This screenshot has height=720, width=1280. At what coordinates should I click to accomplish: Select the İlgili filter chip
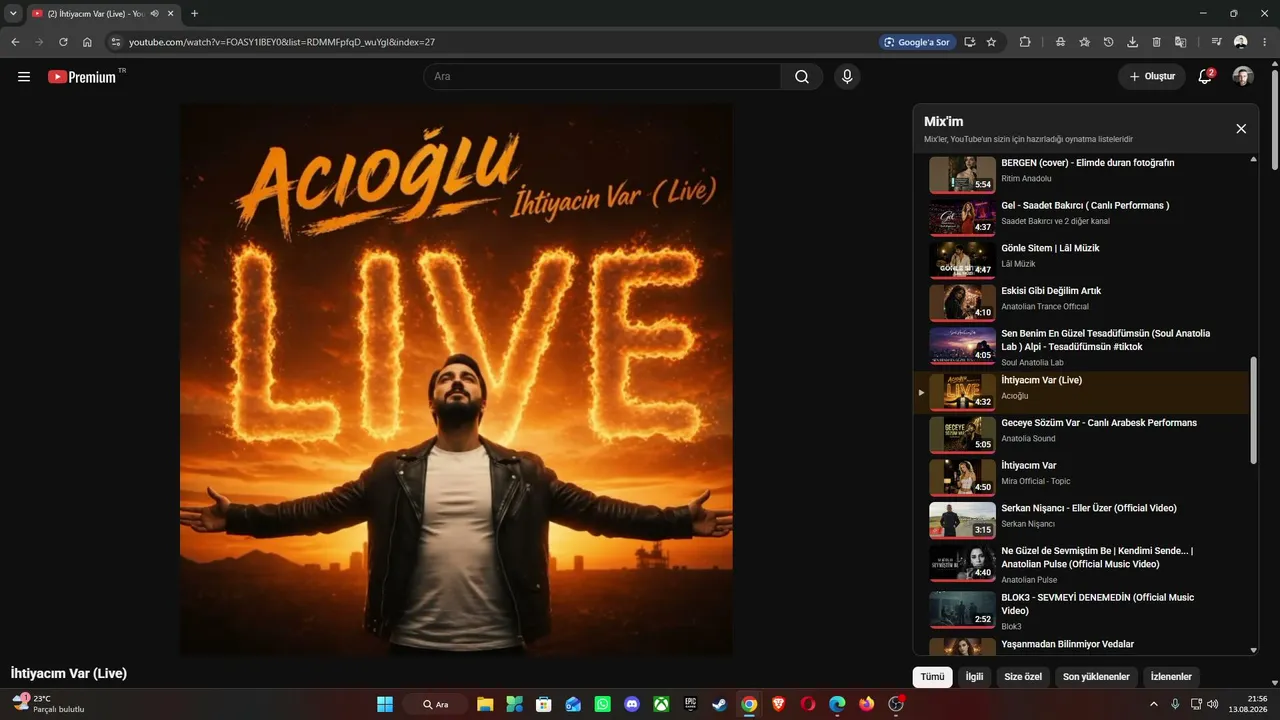pos(974,677)
